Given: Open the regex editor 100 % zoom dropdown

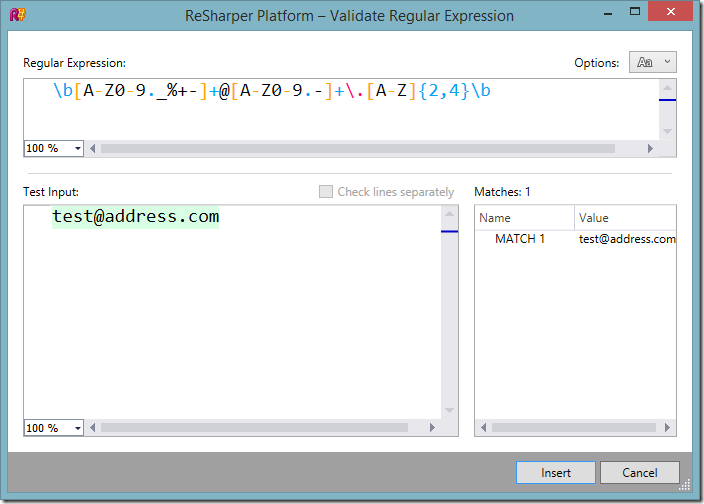Looking at the screenshot, I should pyautogui.click(x=53, y=149).
